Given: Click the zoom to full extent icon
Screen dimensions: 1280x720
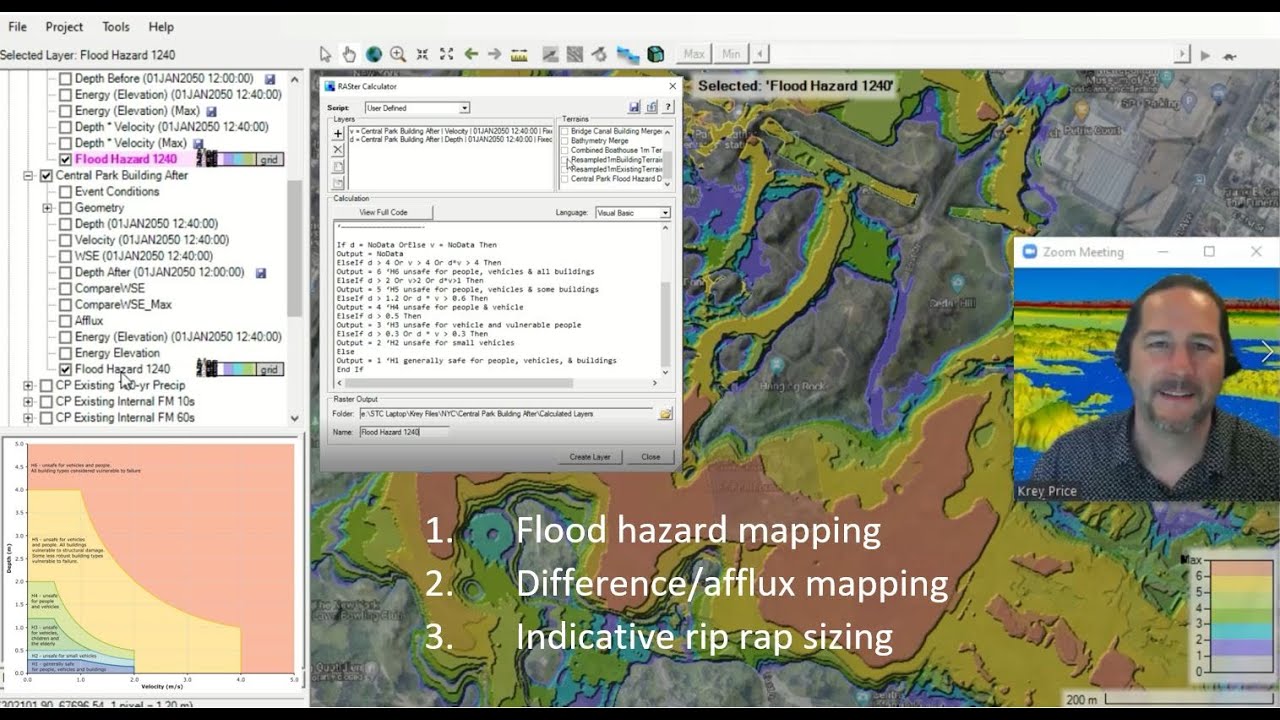Looking at the screenshot, I should tap(446, 54).
